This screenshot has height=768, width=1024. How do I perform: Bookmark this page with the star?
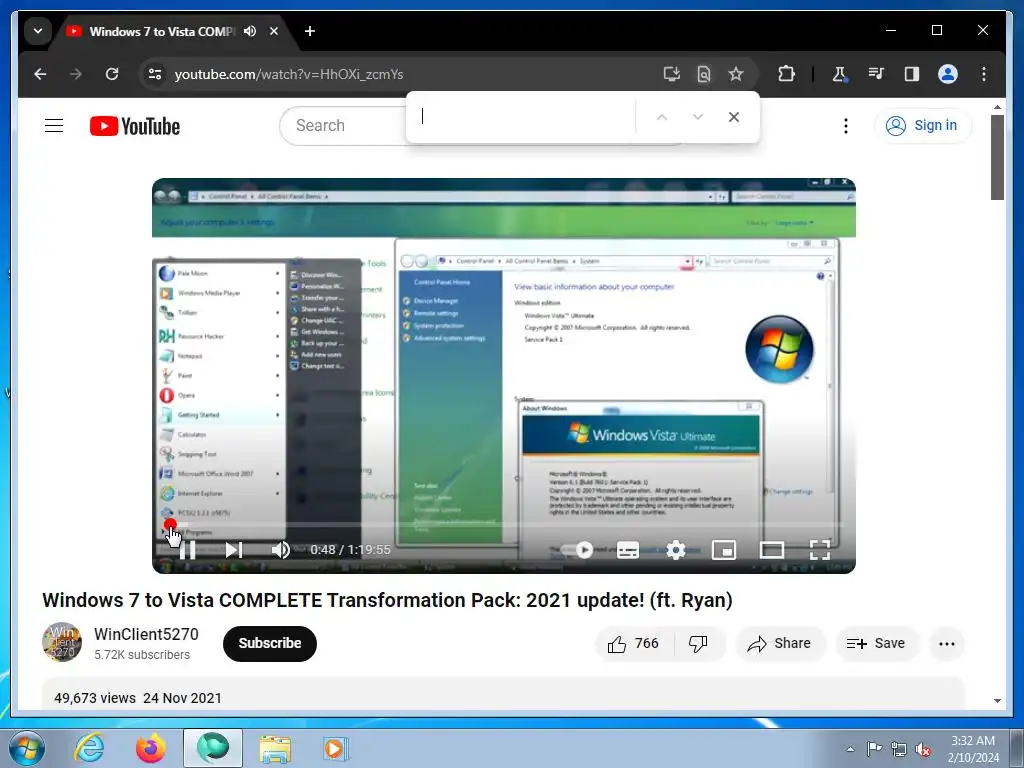[x=736, y=74]
